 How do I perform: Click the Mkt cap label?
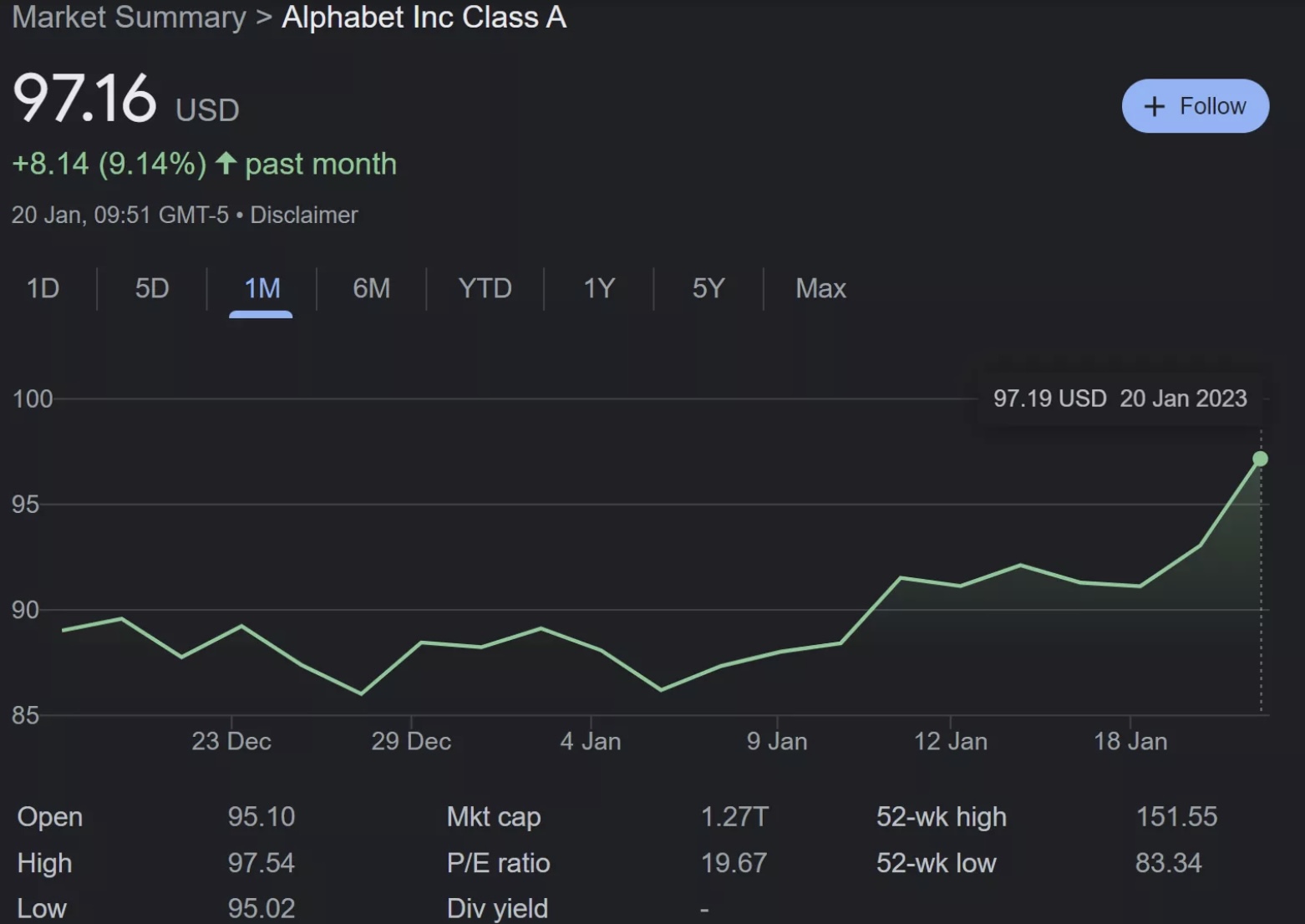494,816
